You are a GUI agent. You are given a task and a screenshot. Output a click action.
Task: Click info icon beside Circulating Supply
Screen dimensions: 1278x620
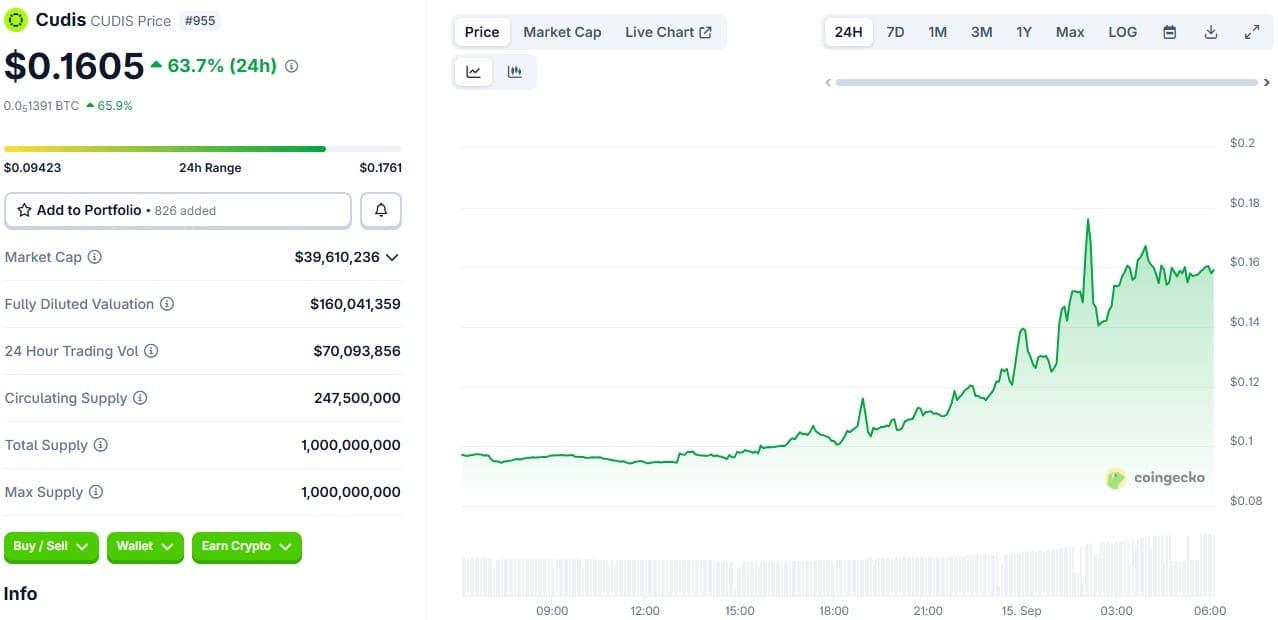click(x=140, y=398)
